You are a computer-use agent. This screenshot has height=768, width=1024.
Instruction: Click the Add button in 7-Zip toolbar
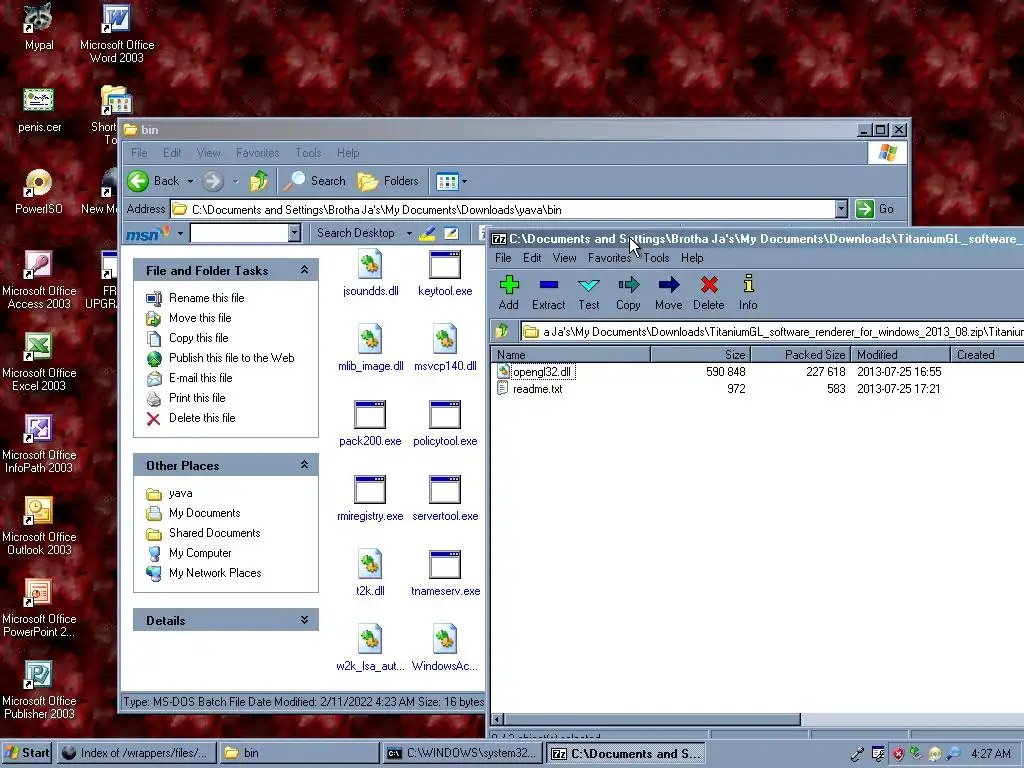click(509, 292)
